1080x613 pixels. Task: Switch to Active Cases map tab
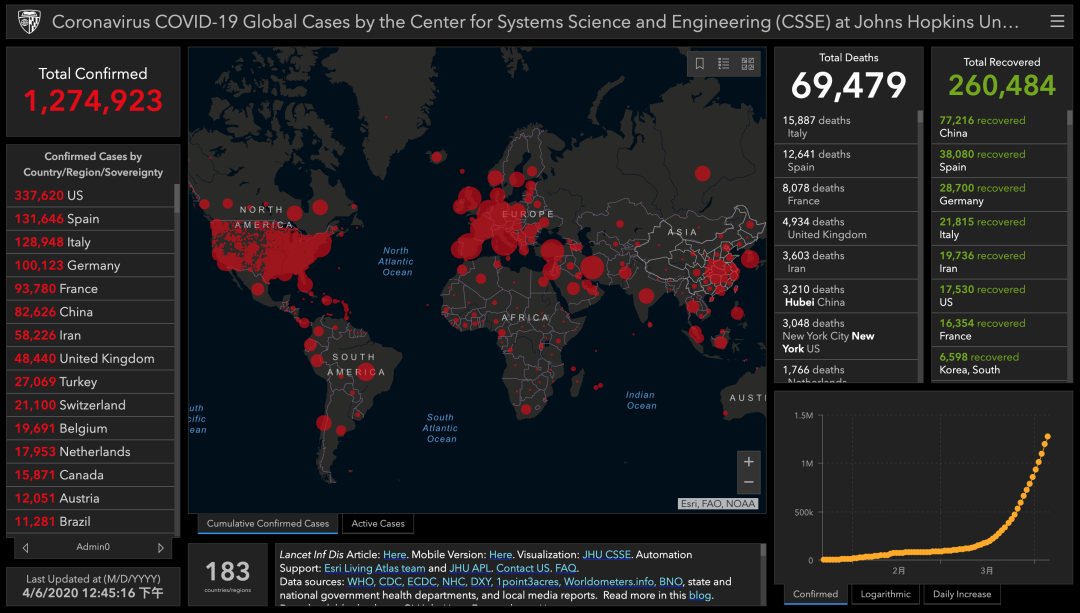(x=378, y=523)
